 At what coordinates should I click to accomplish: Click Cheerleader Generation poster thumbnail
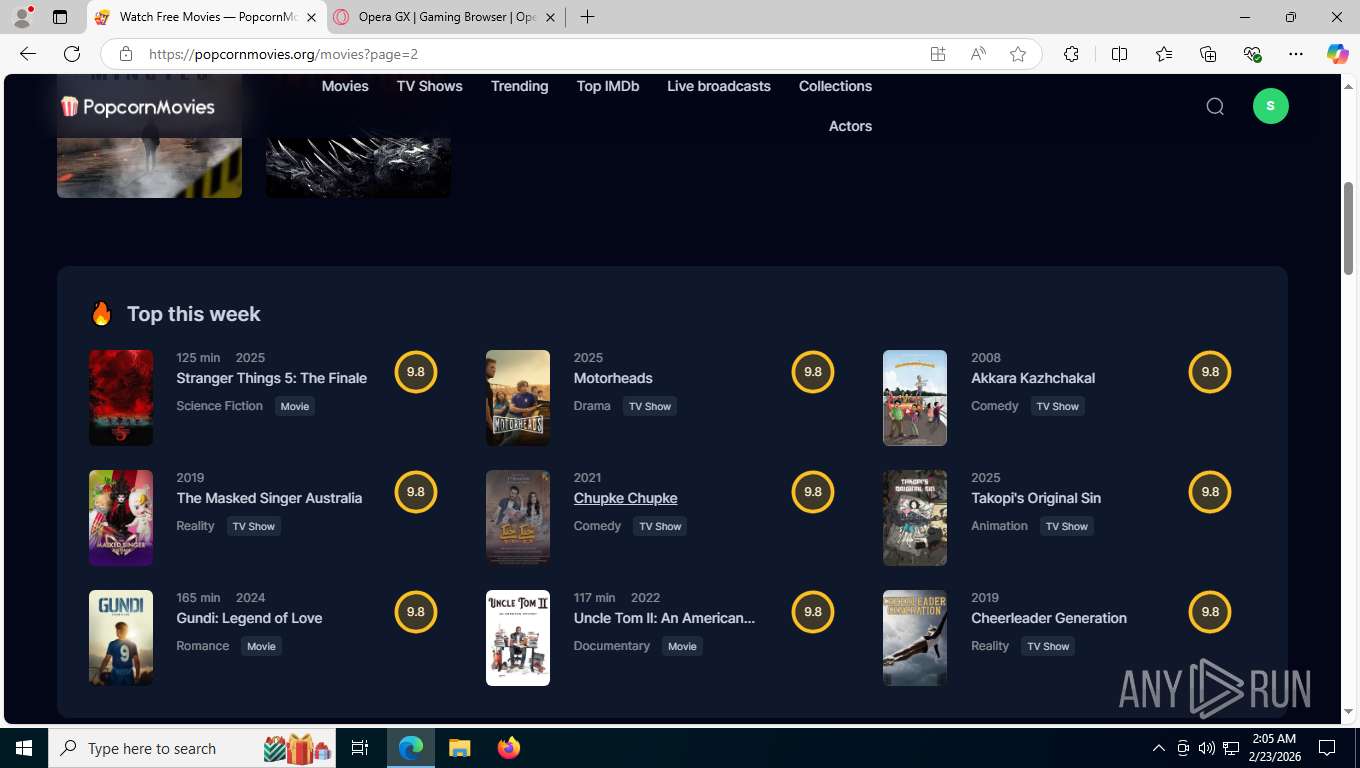click(915, 638)
